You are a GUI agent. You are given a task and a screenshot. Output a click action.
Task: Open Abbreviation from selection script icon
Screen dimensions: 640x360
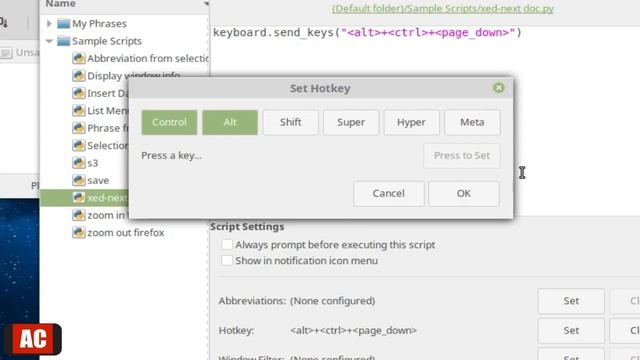[79, 58]
